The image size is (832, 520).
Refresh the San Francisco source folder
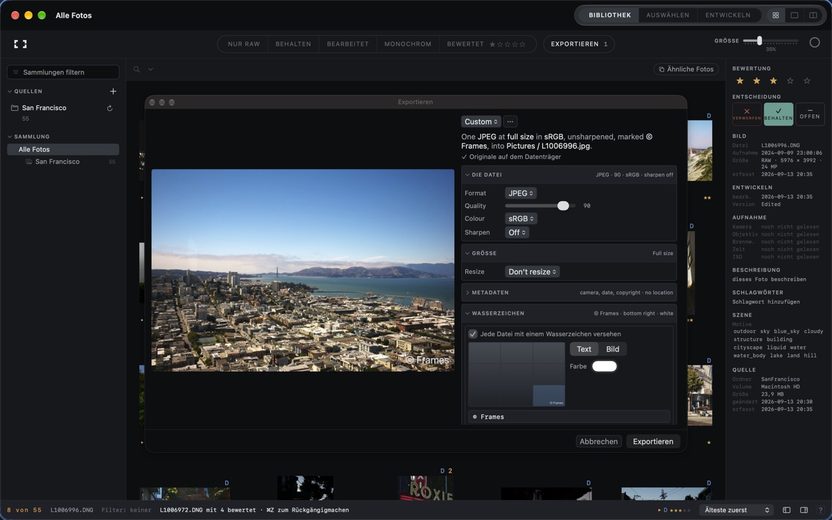pos(110,108)
